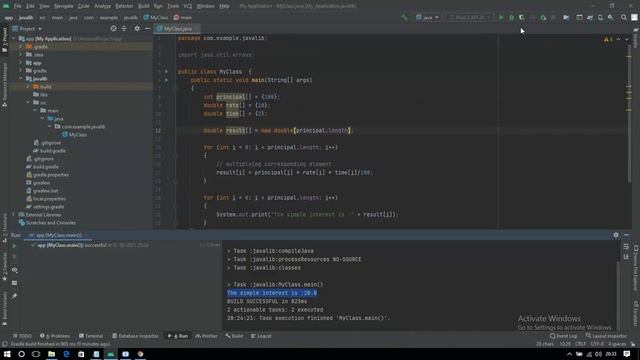Open the device selector dropdown
The image size is (640, 360).
[469, 18]
